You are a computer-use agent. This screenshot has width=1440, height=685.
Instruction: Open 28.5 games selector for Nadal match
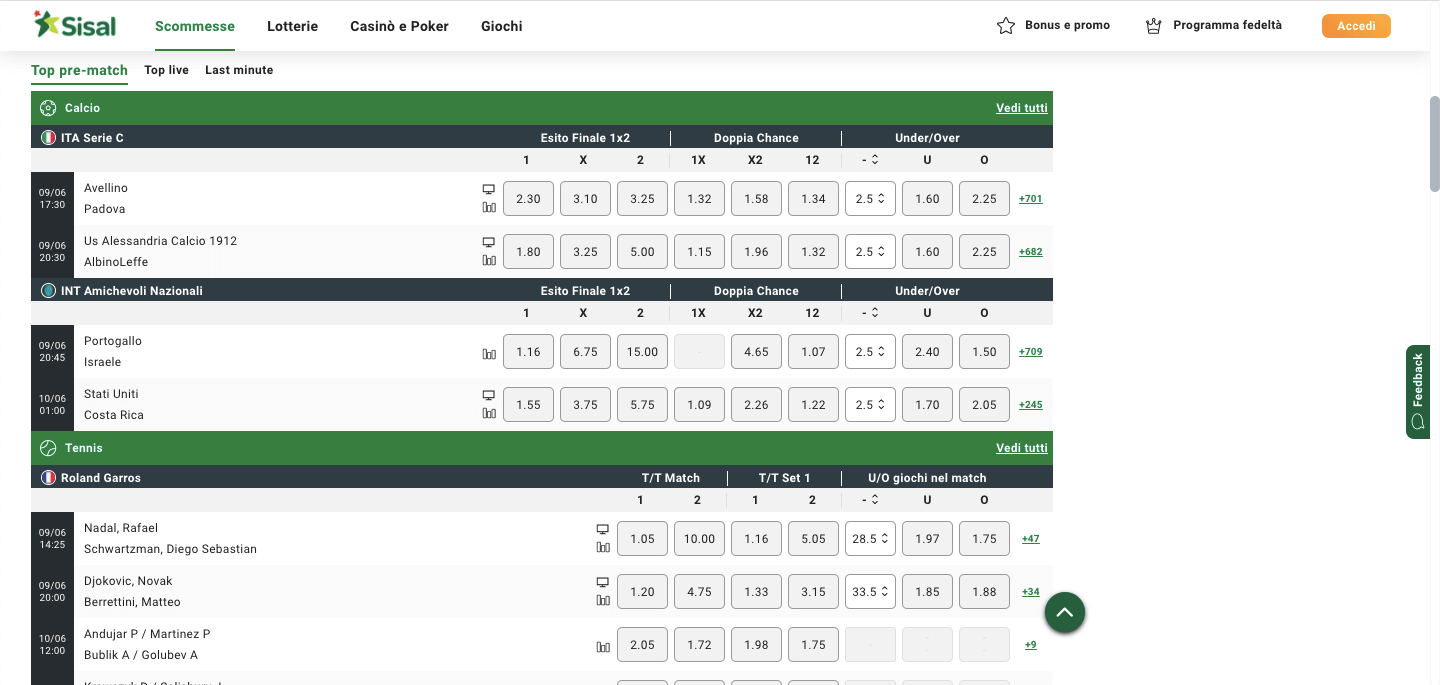click(870, 539)
